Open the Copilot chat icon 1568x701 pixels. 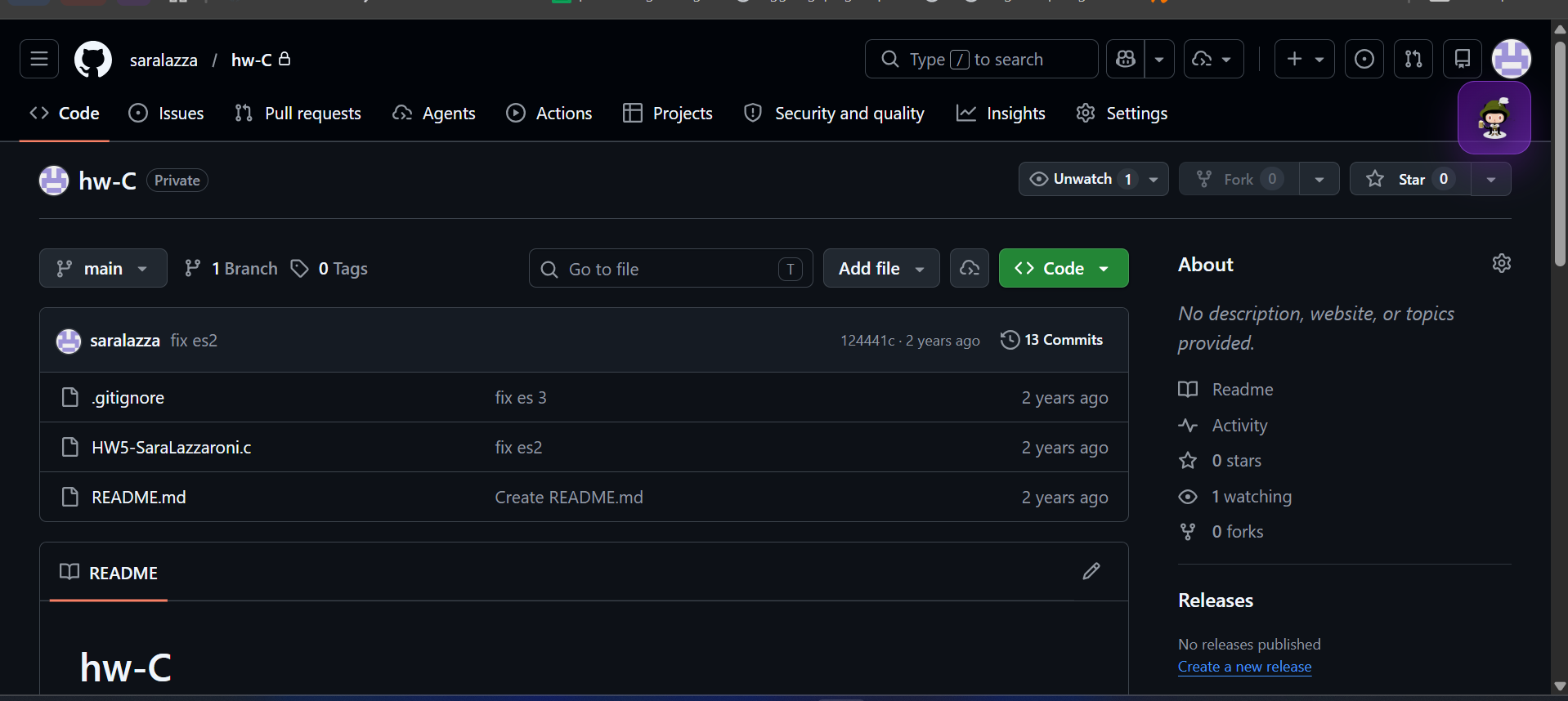pos(1126,59)
